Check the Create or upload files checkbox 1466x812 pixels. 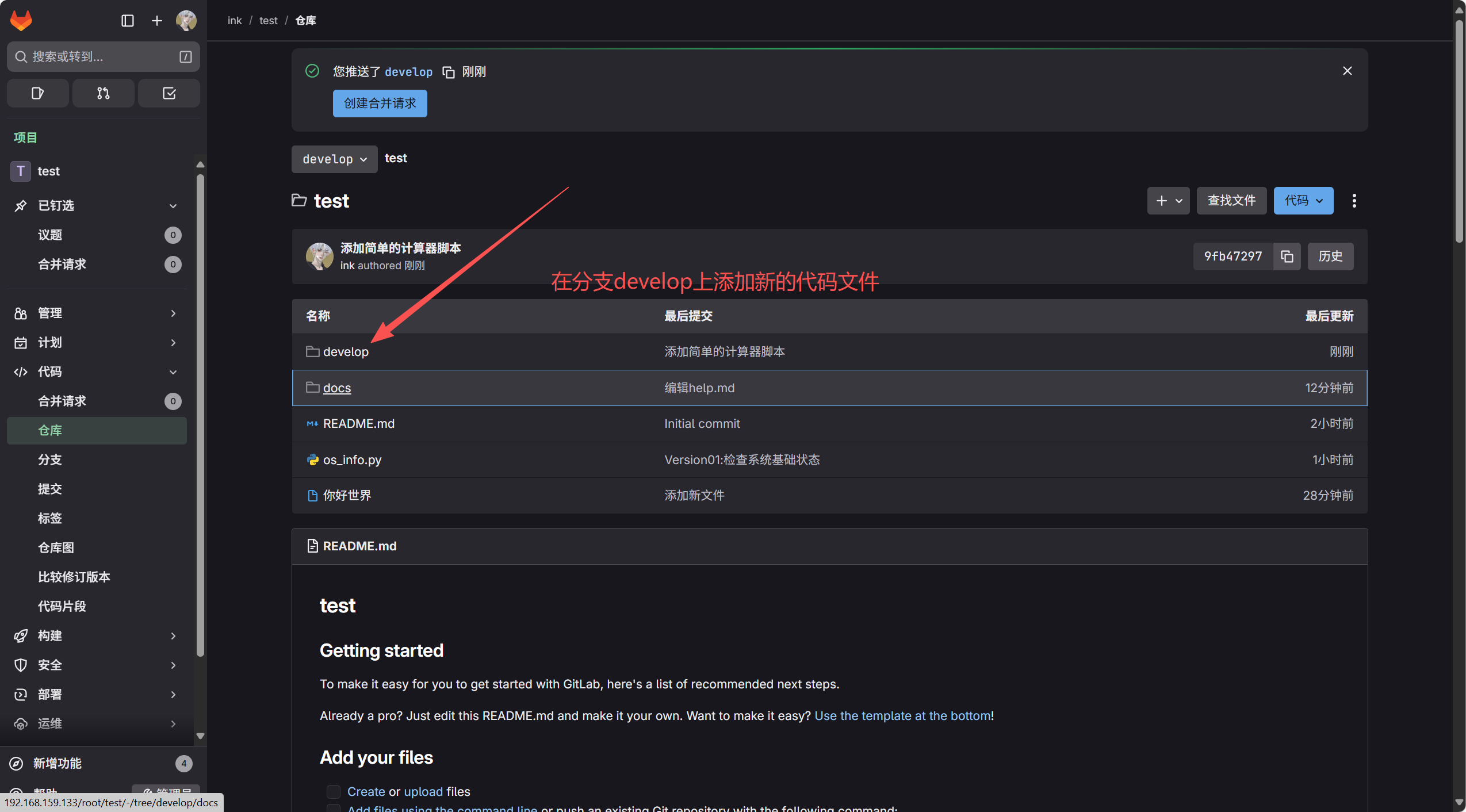333,791
